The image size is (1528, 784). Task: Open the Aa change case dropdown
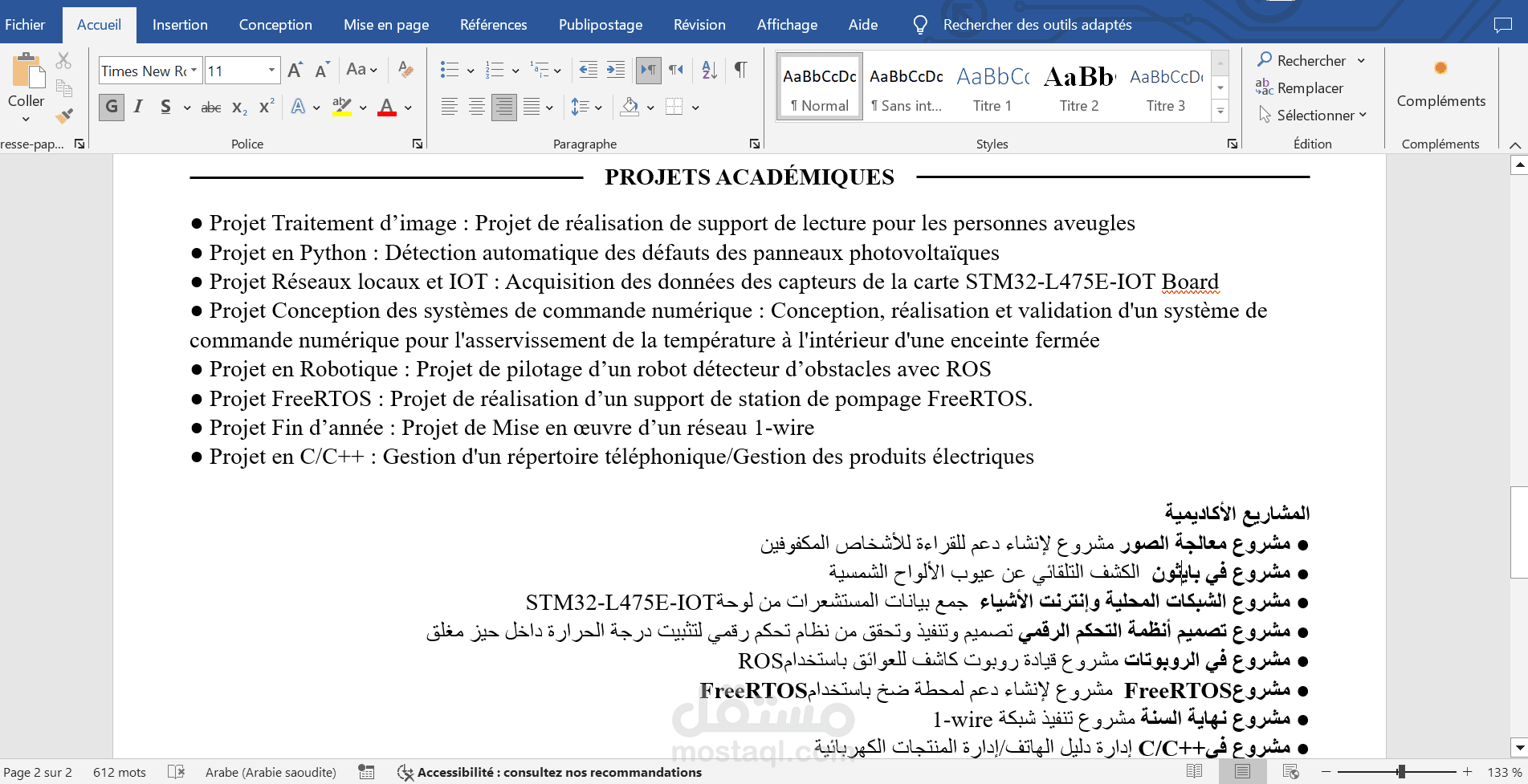click(x=361, y=71)
